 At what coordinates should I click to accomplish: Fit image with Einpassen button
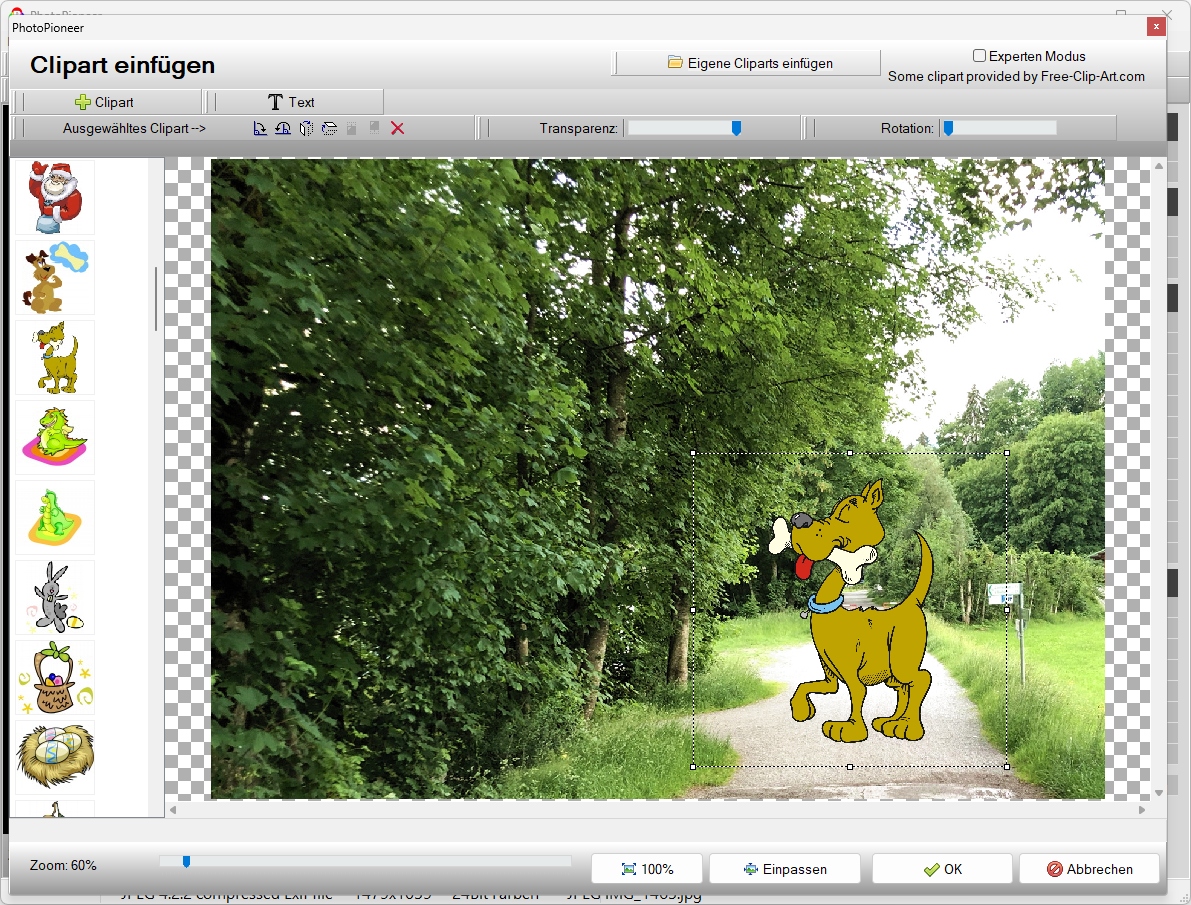tap(785, 869)
